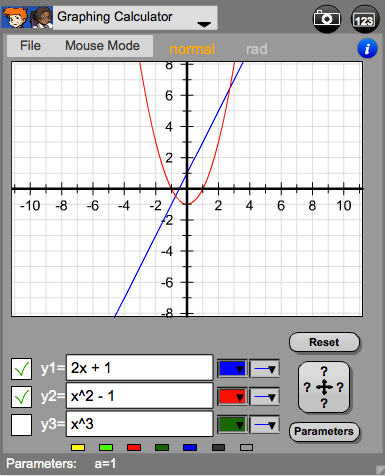Click the pan arrows control

click(x=324, y=387)
